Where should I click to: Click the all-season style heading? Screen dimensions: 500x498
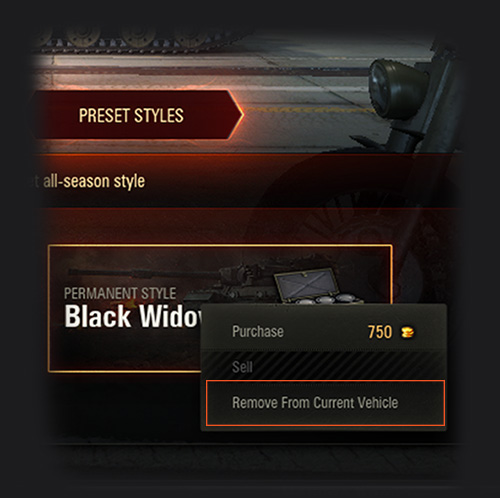pyautogui.click(x=94, y=182)
